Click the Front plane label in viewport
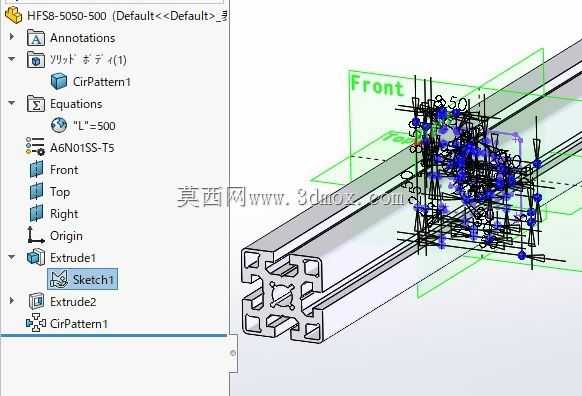 377,86
